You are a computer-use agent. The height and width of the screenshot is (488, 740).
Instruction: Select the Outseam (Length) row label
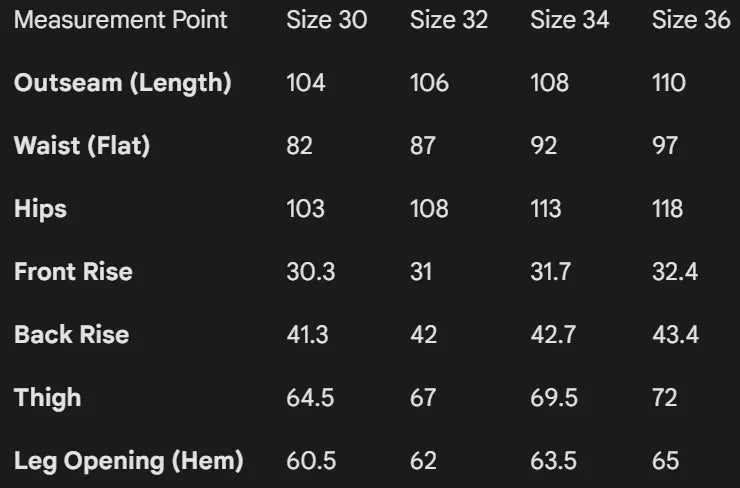(x=122, y=83)
